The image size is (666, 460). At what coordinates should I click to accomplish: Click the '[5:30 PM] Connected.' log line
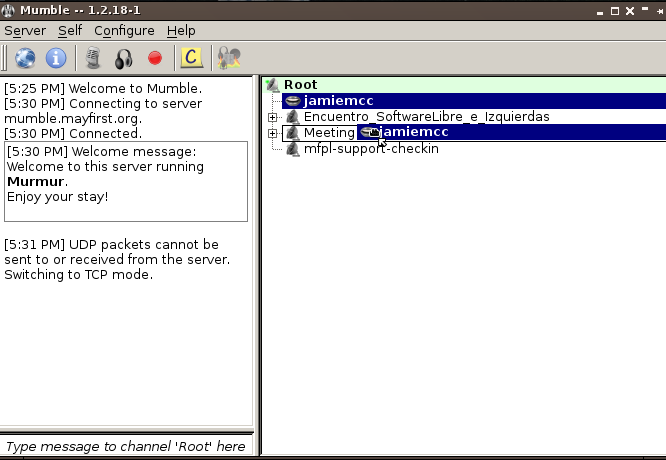pos(73,133)
